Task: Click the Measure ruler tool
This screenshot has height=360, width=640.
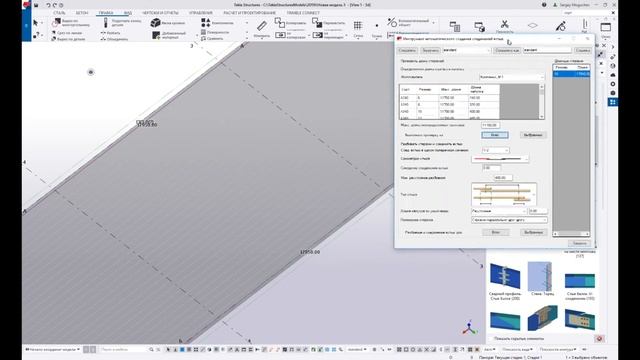Action: (x=262, y=26)
